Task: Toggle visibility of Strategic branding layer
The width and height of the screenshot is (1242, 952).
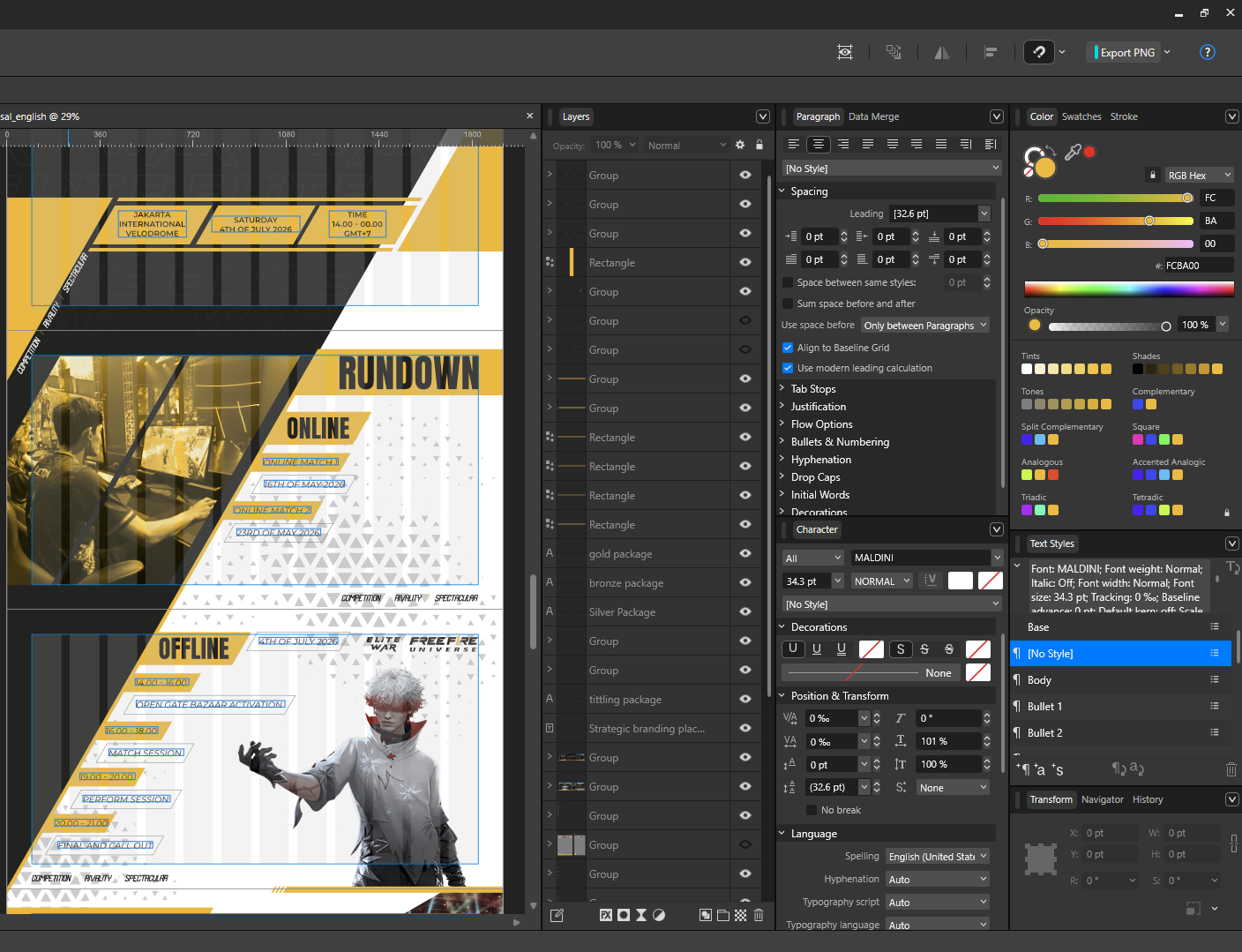Action: pyautogui.click(x=745, y=728)
